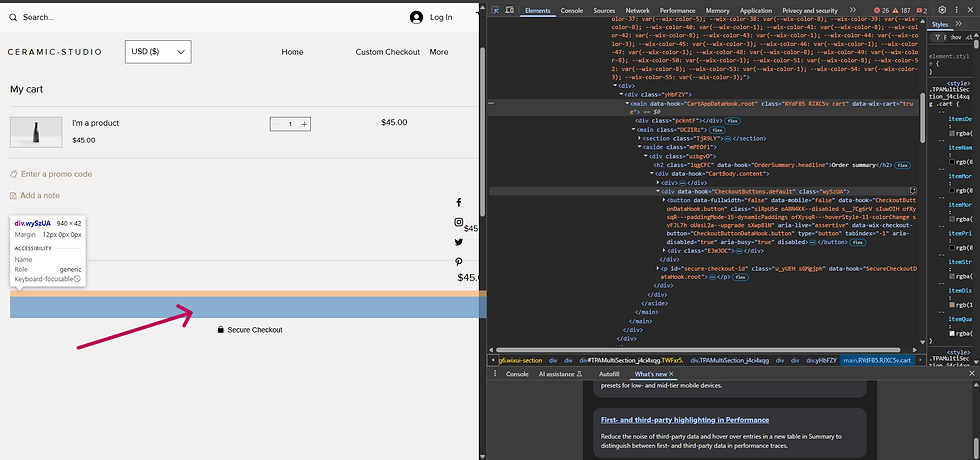Viewport: 980px width, 460px height.
Task: Click the itemsDe rgba color swatch in Styles
Action: (x=952, y=133)
